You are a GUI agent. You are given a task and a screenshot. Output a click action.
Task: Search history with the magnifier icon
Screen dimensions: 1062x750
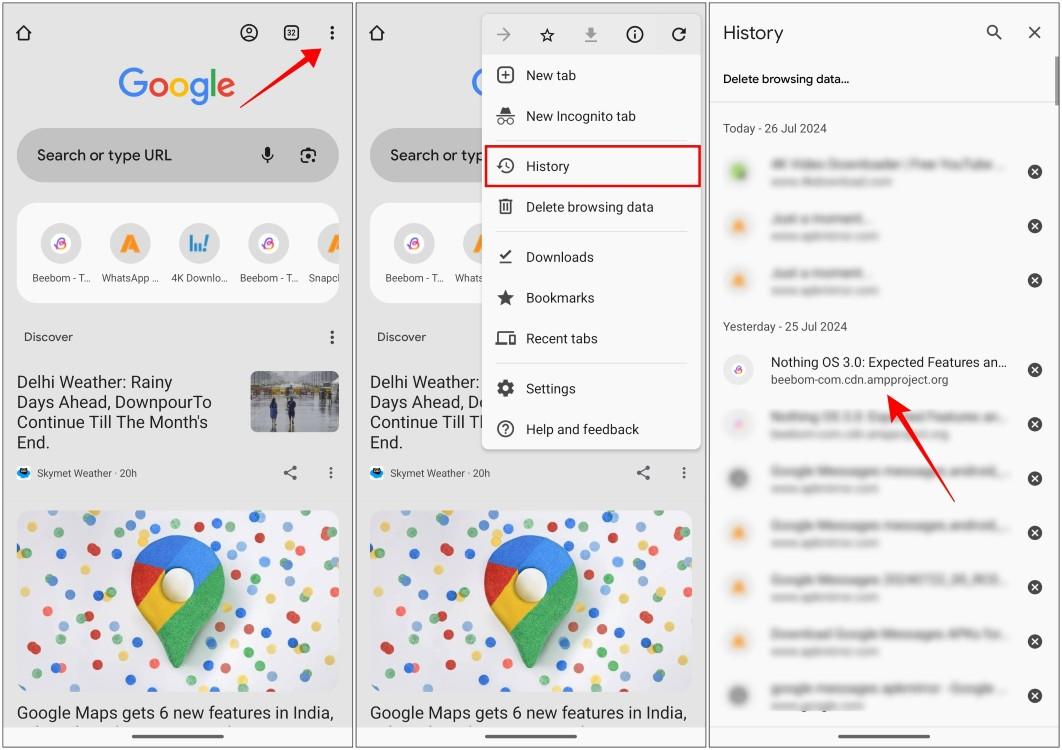(x=994, y=32)
